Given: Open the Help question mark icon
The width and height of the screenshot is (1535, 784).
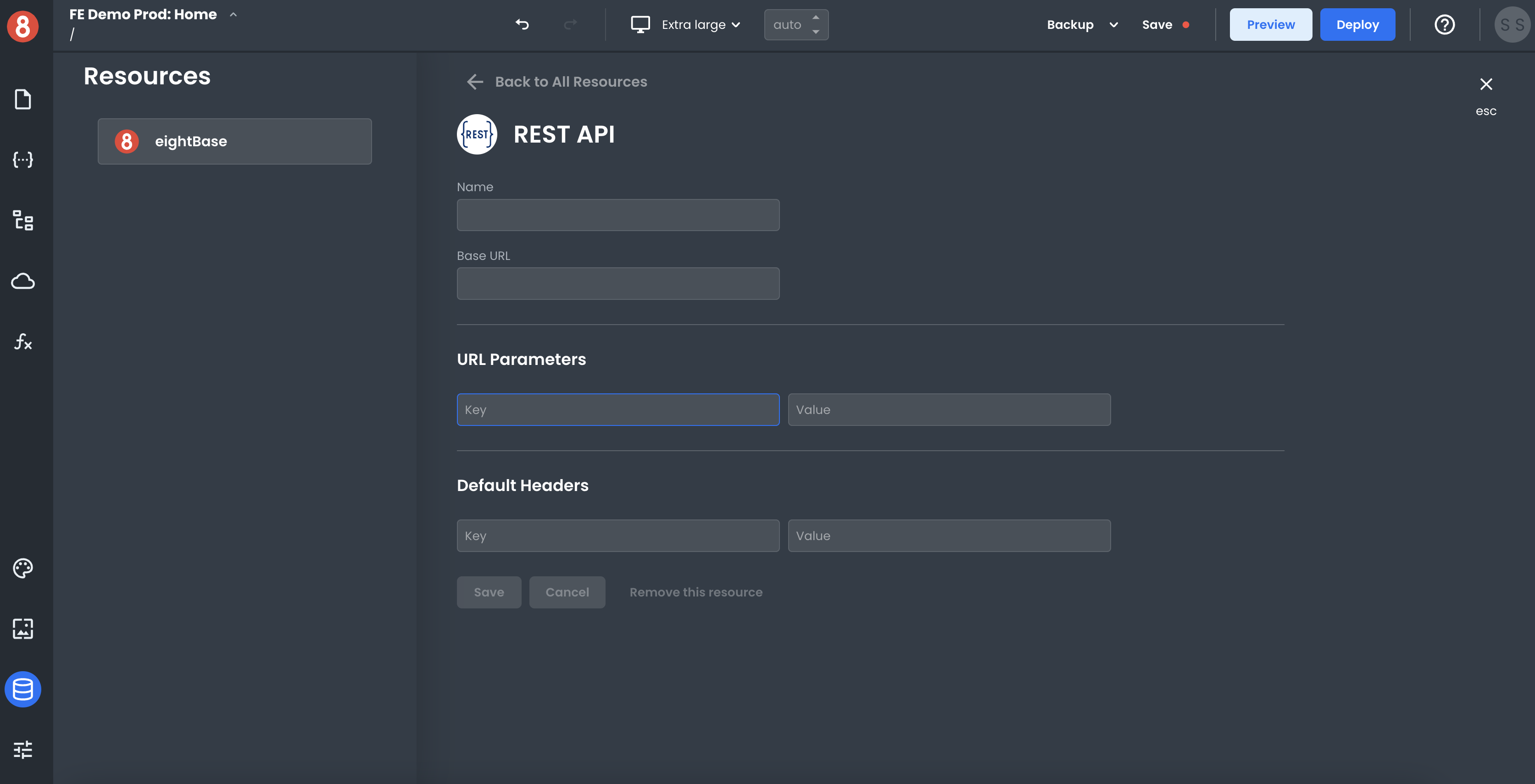Looking at the screenshot, I should (x=1445, y=24).
